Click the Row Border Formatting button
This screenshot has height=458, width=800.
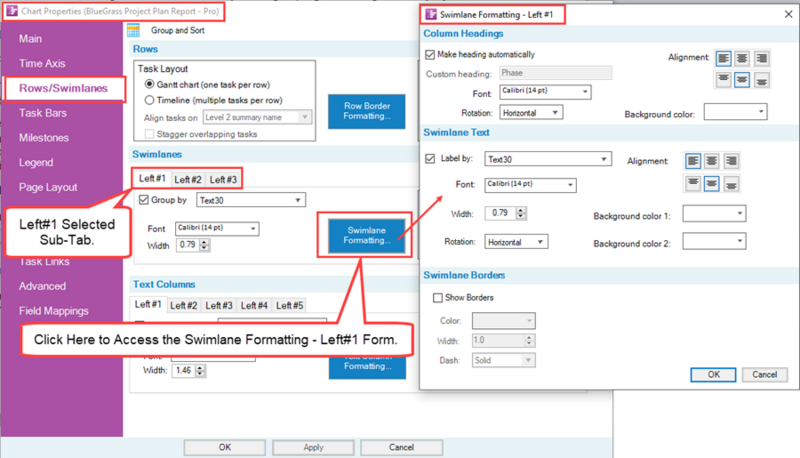(366, 111)
